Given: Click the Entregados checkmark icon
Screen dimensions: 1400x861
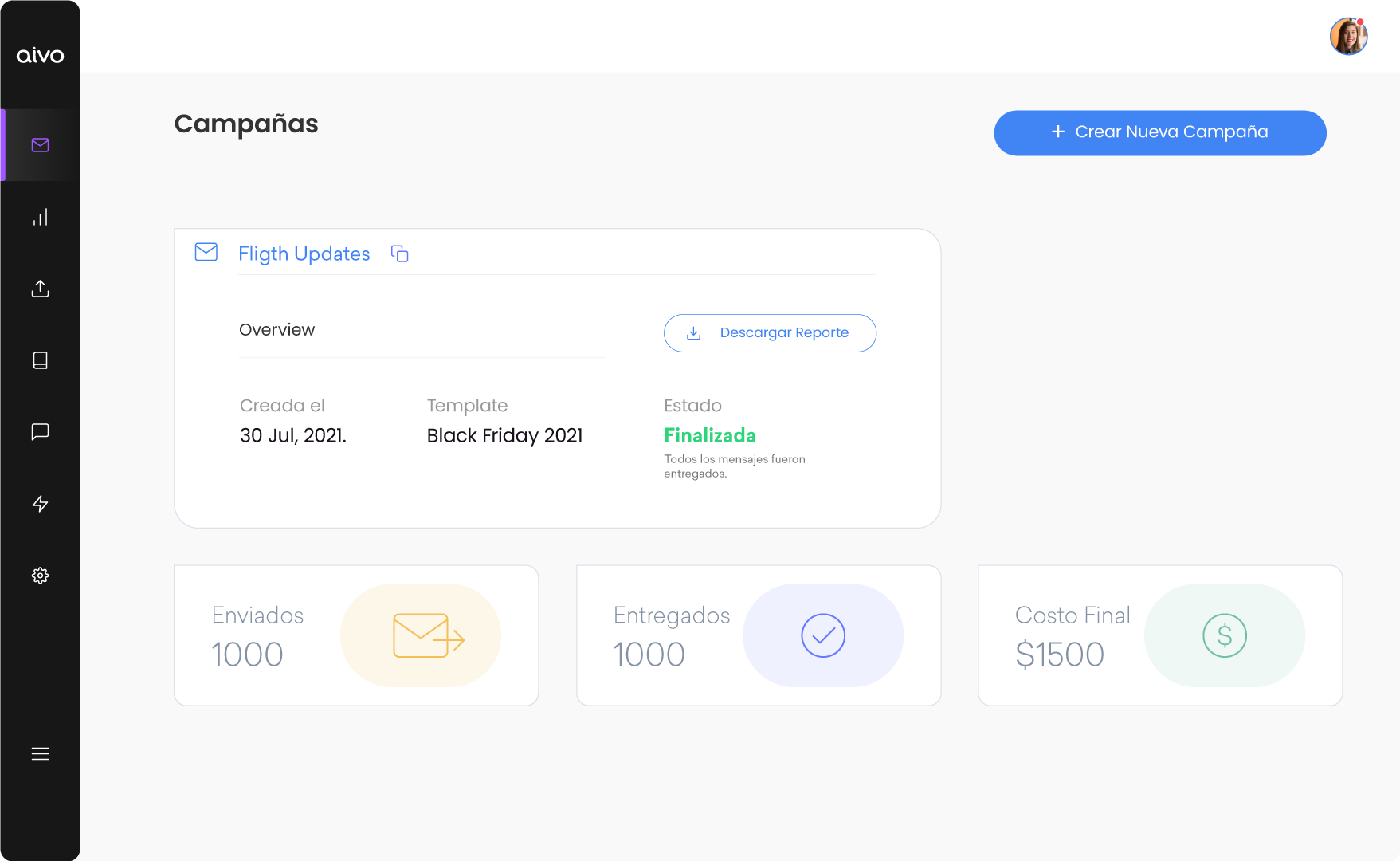Looking at the screenshot, I should [823, 635].
